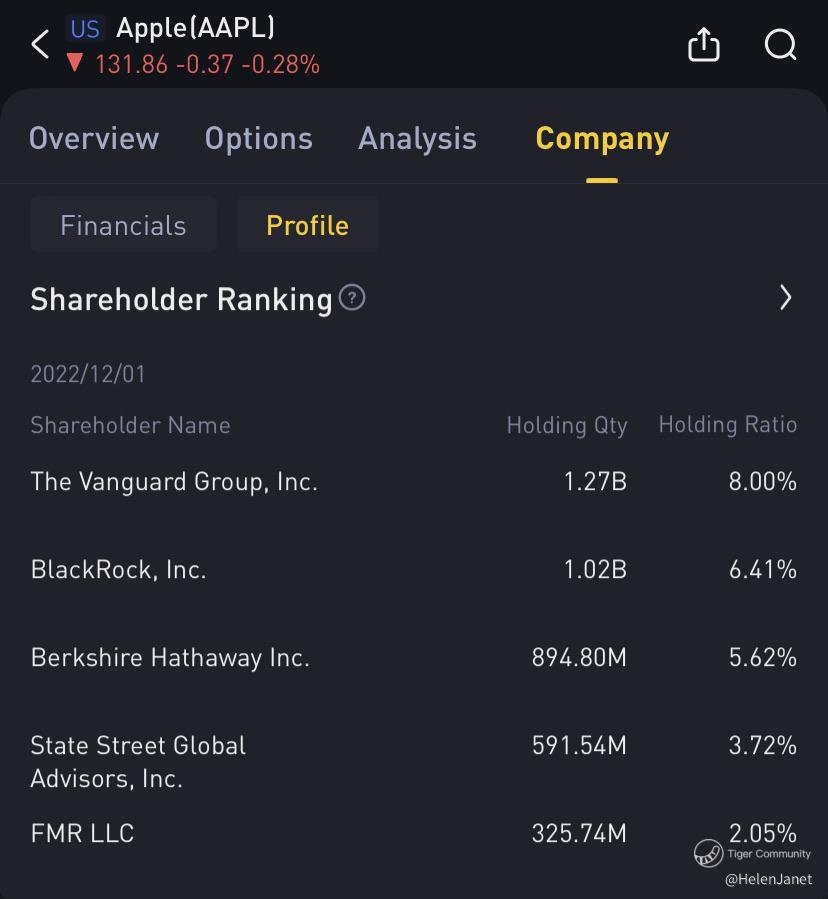Open The Vanguard Group, Inc. row
828x899 pixels.
point(174,482)
